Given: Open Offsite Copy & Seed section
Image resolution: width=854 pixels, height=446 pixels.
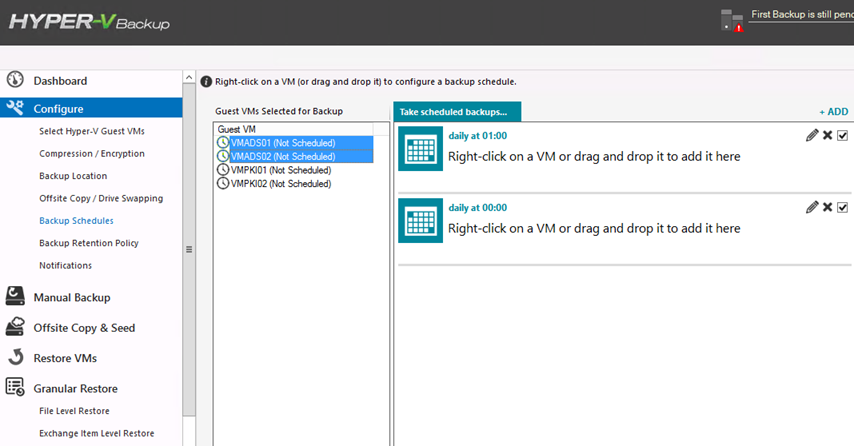Looking at the screenshot, I should pyautogui.click(x=84, y=328).
